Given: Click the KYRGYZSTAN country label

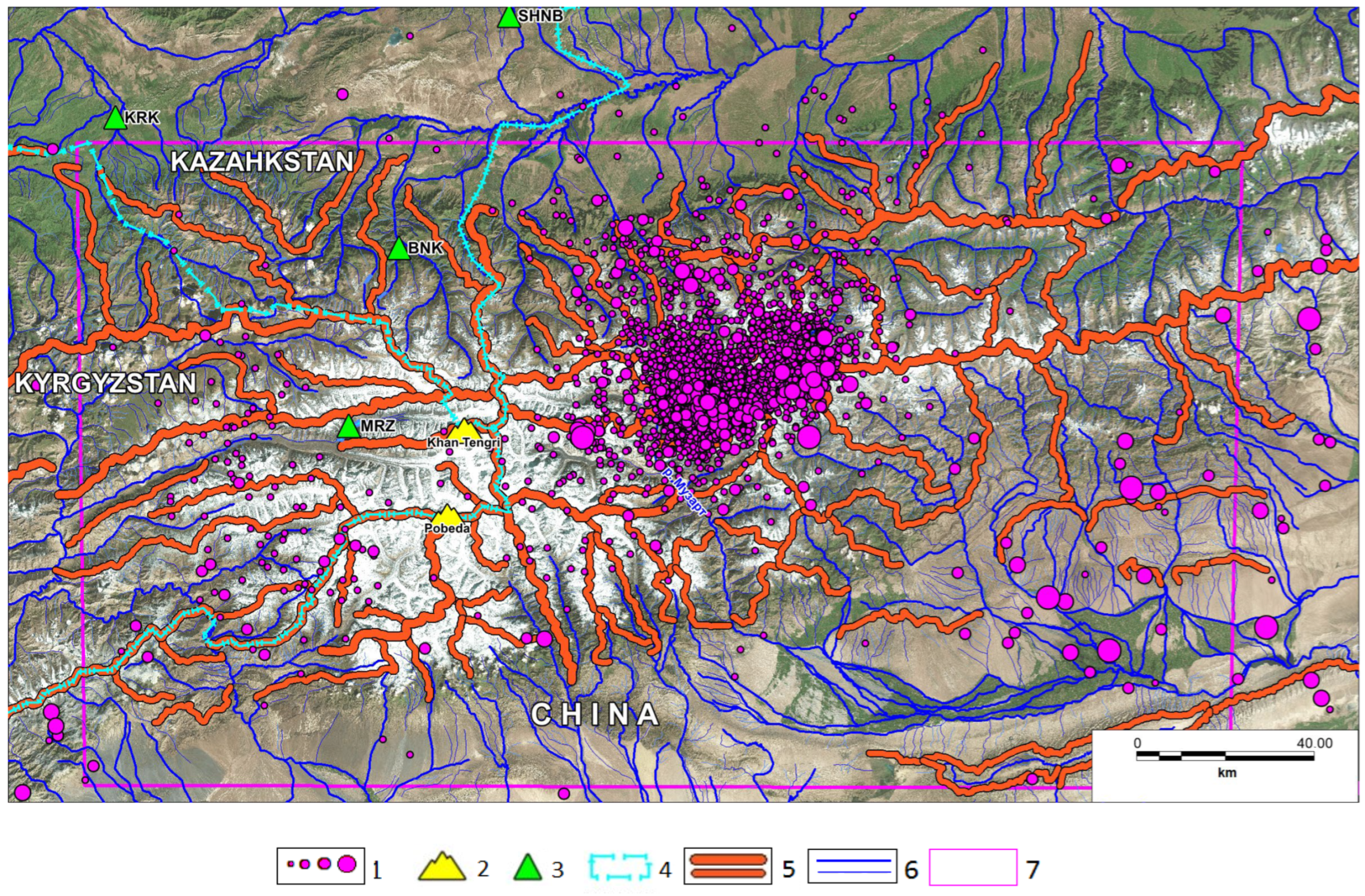Looking at the screenshot, I should tap(105, 383).
